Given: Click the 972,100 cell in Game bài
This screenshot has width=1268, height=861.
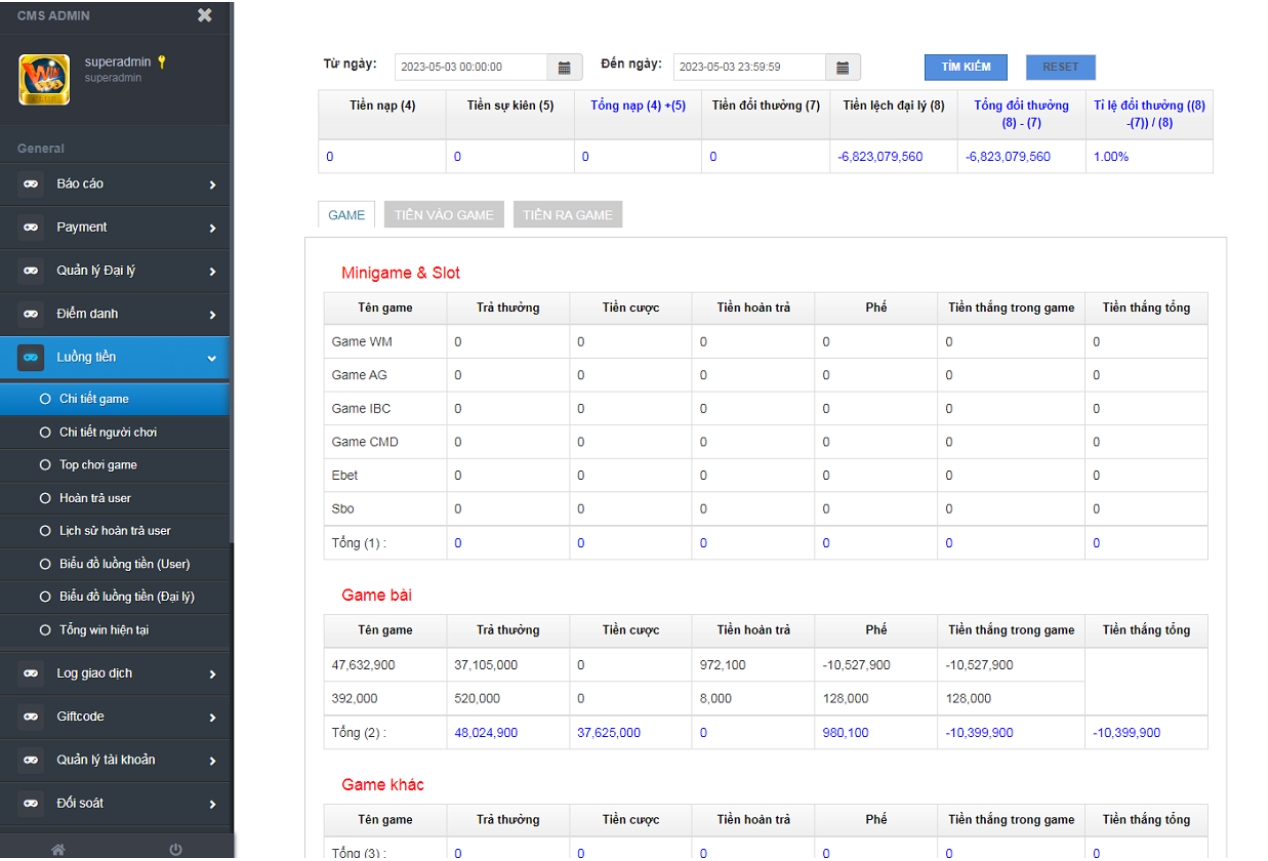Looking at the screenshot, I should point(722,665).
